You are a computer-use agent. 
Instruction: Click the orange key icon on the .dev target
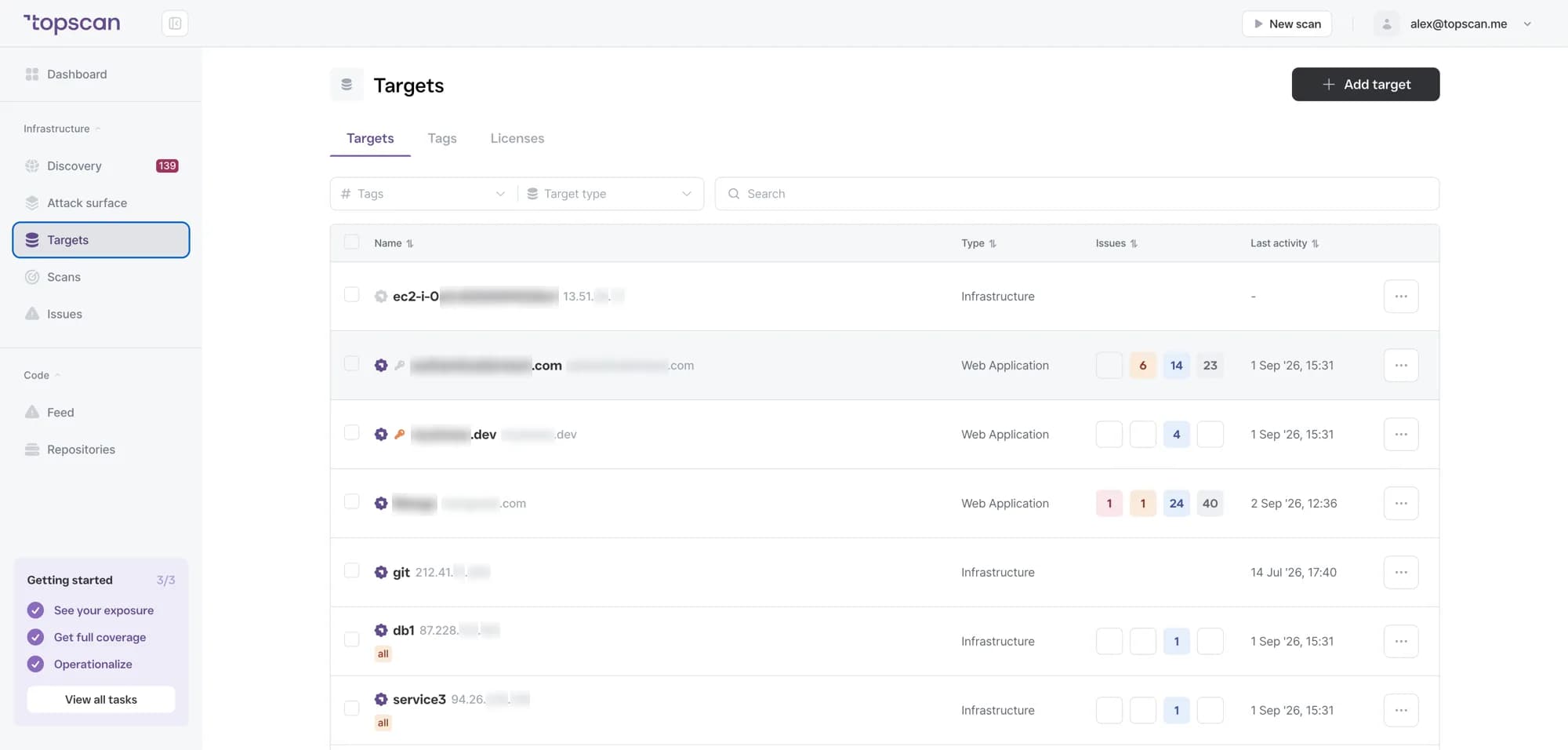[x=400, y=434]
